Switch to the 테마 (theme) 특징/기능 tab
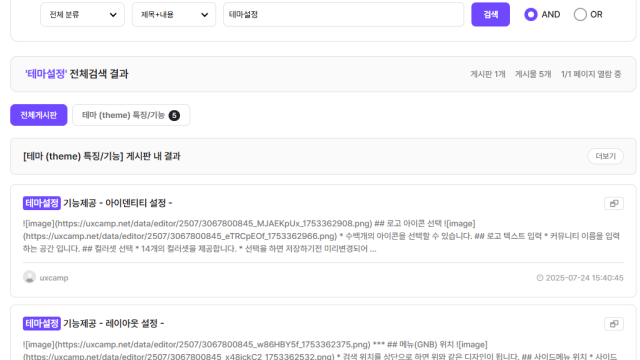This screenshot has height=360, width=640. pyautogui.click(x=131, y=115)
